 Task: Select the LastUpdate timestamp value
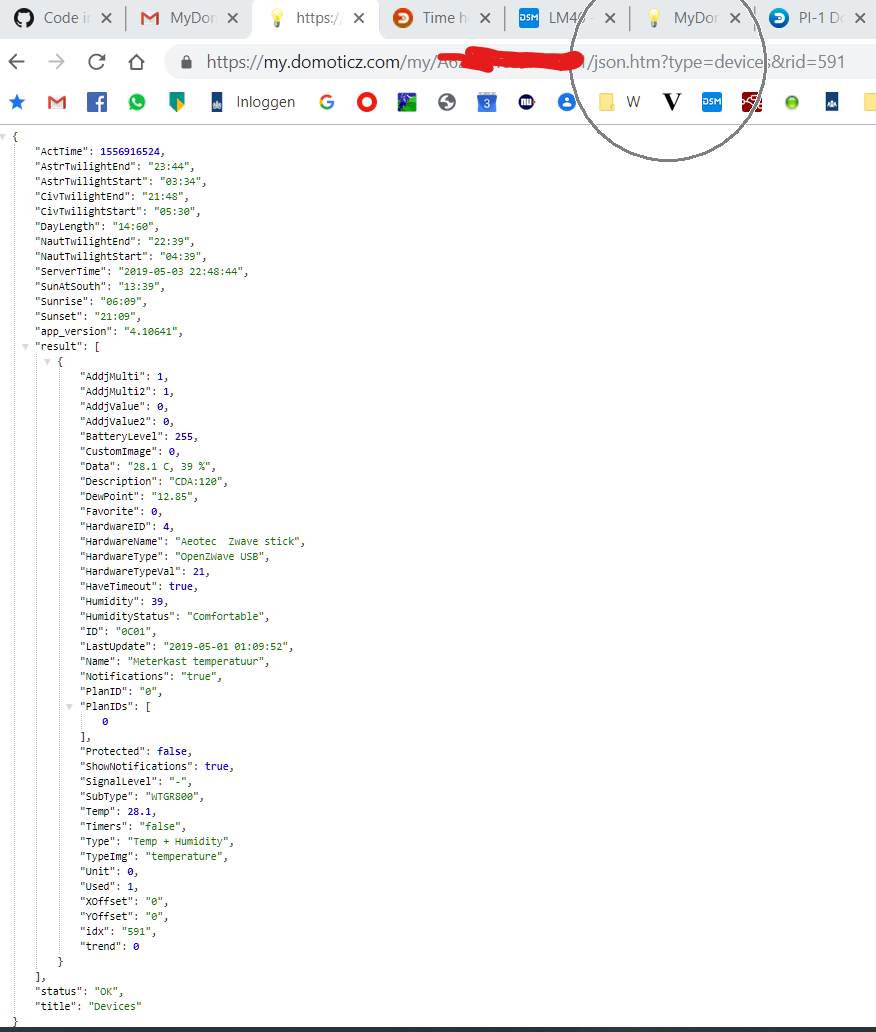(x=226, y=646)
